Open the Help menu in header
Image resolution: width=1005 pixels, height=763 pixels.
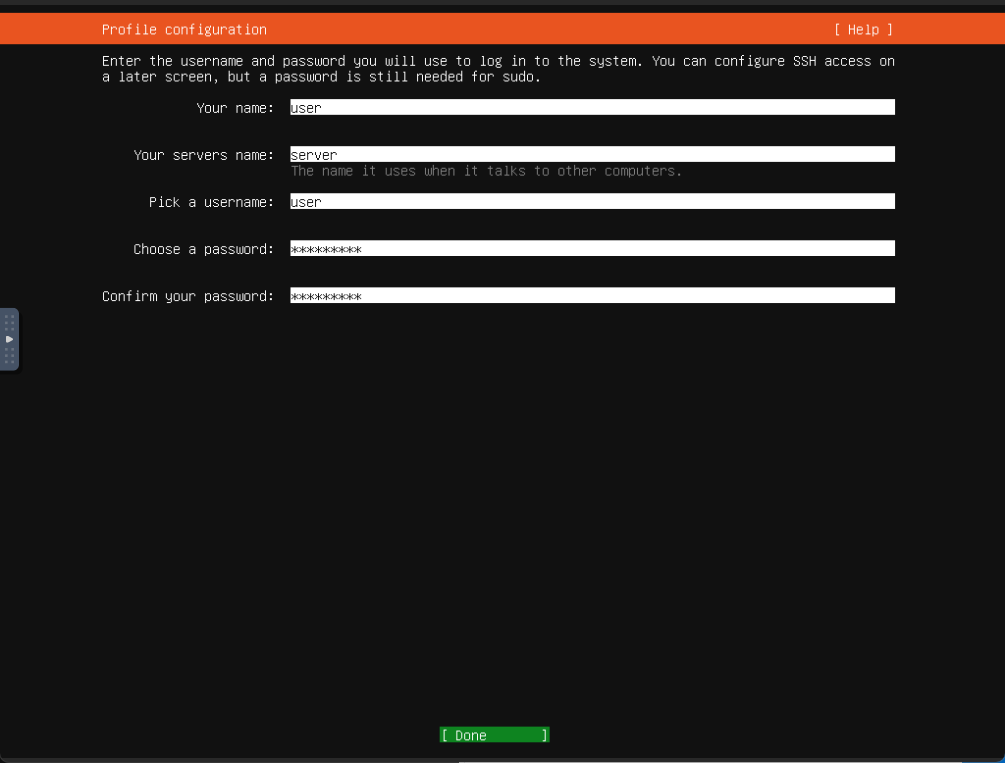click(x=863, y=30)
